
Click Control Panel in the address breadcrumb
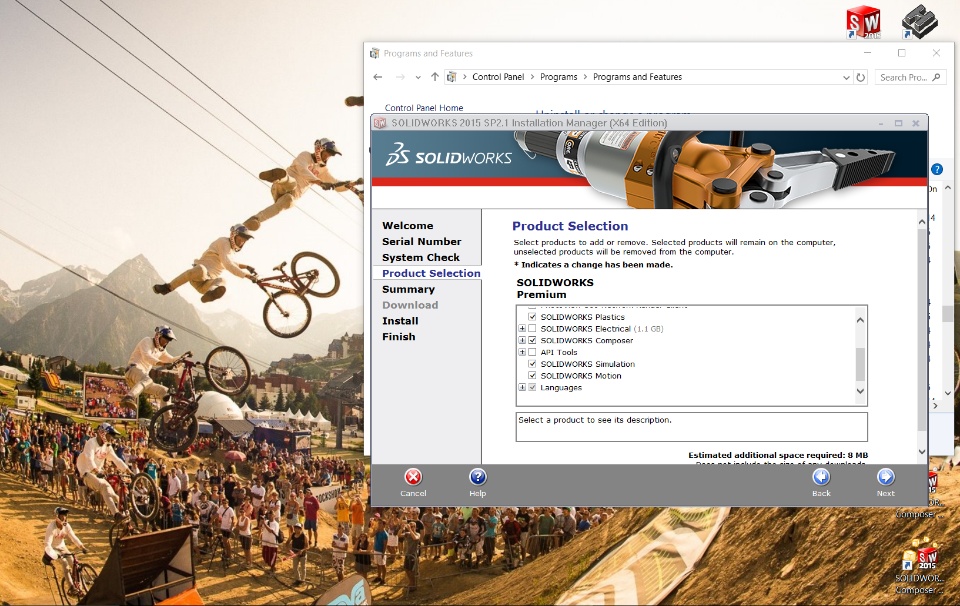pyautogui.click(x=498, y=77)
